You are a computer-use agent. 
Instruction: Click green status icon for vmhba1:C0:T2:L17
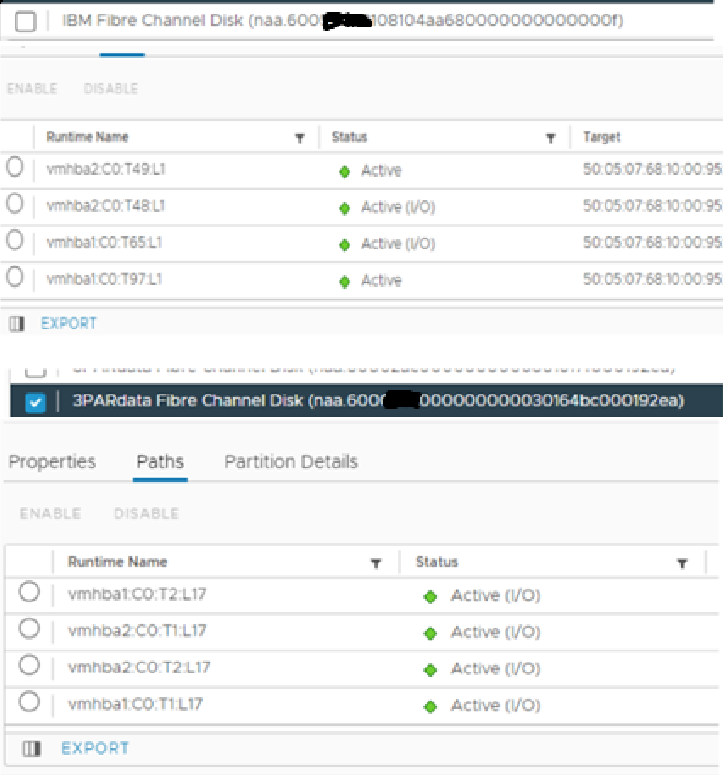(x=431, y=596)
